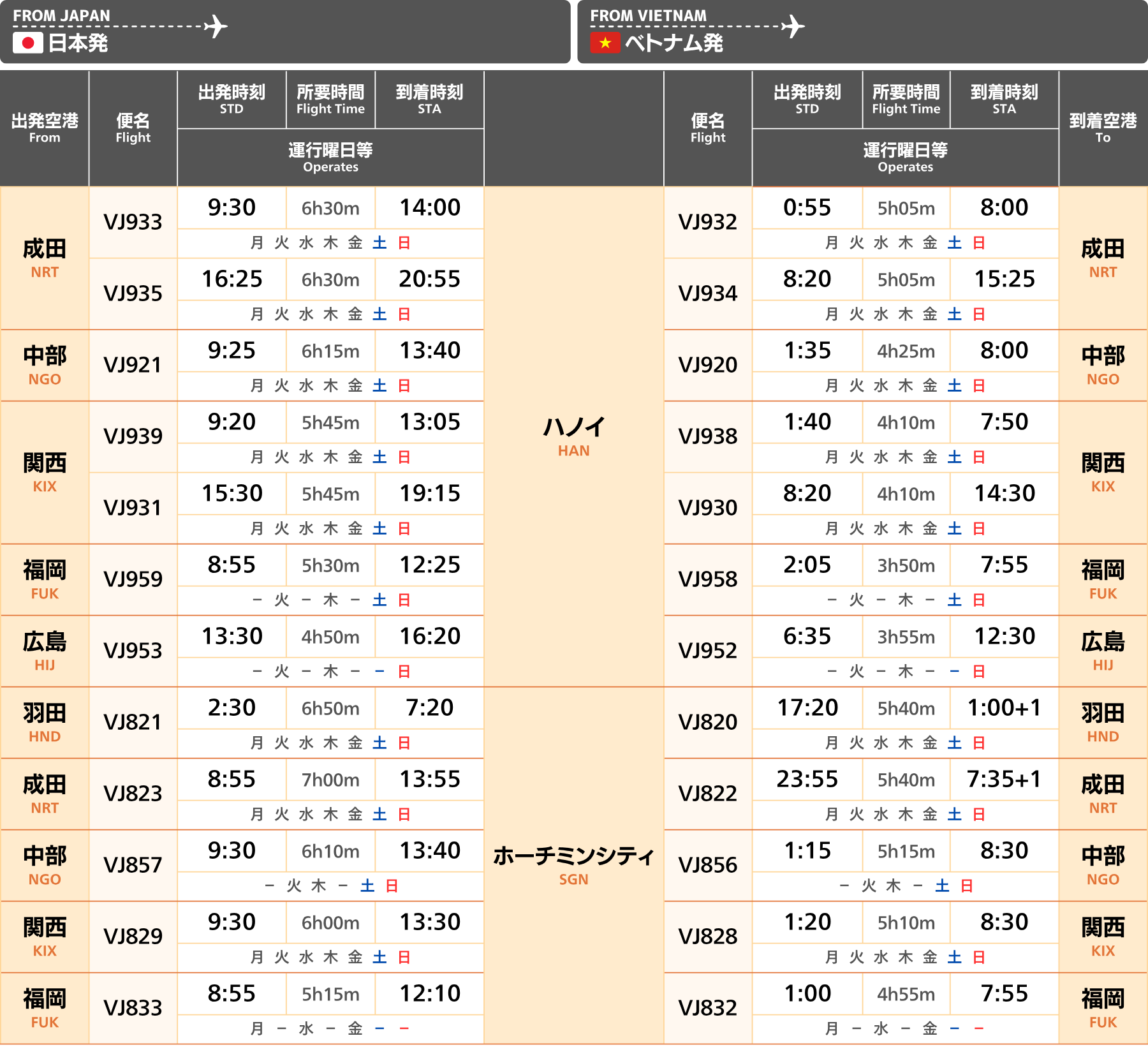Screen dimensions: 1148x1059
Task: Click the 23:55 departure time of VJ822
Action: point(807,780)
